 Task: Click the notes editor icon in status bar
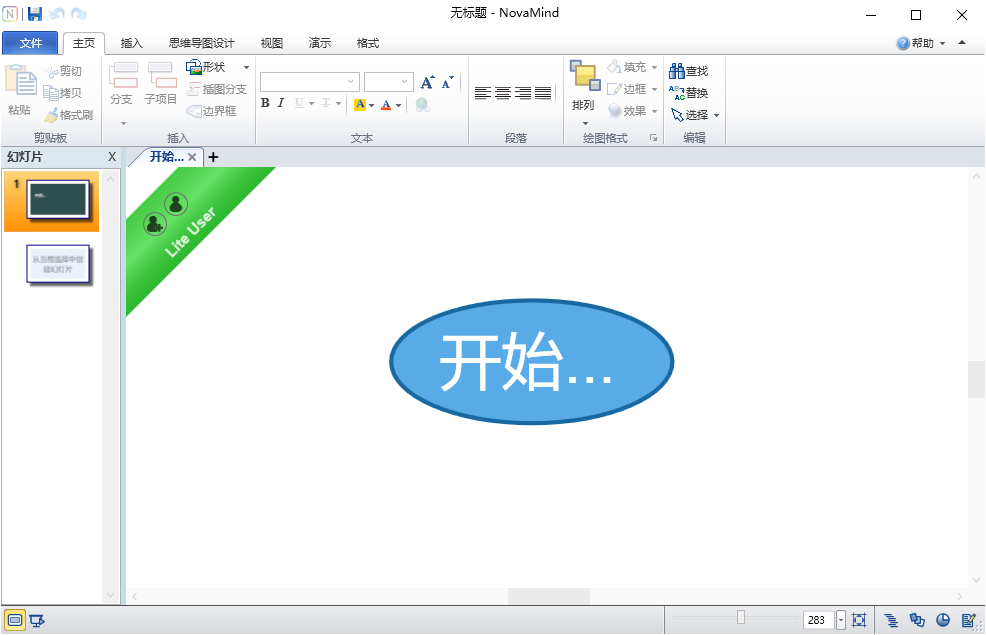pos(968,620)
